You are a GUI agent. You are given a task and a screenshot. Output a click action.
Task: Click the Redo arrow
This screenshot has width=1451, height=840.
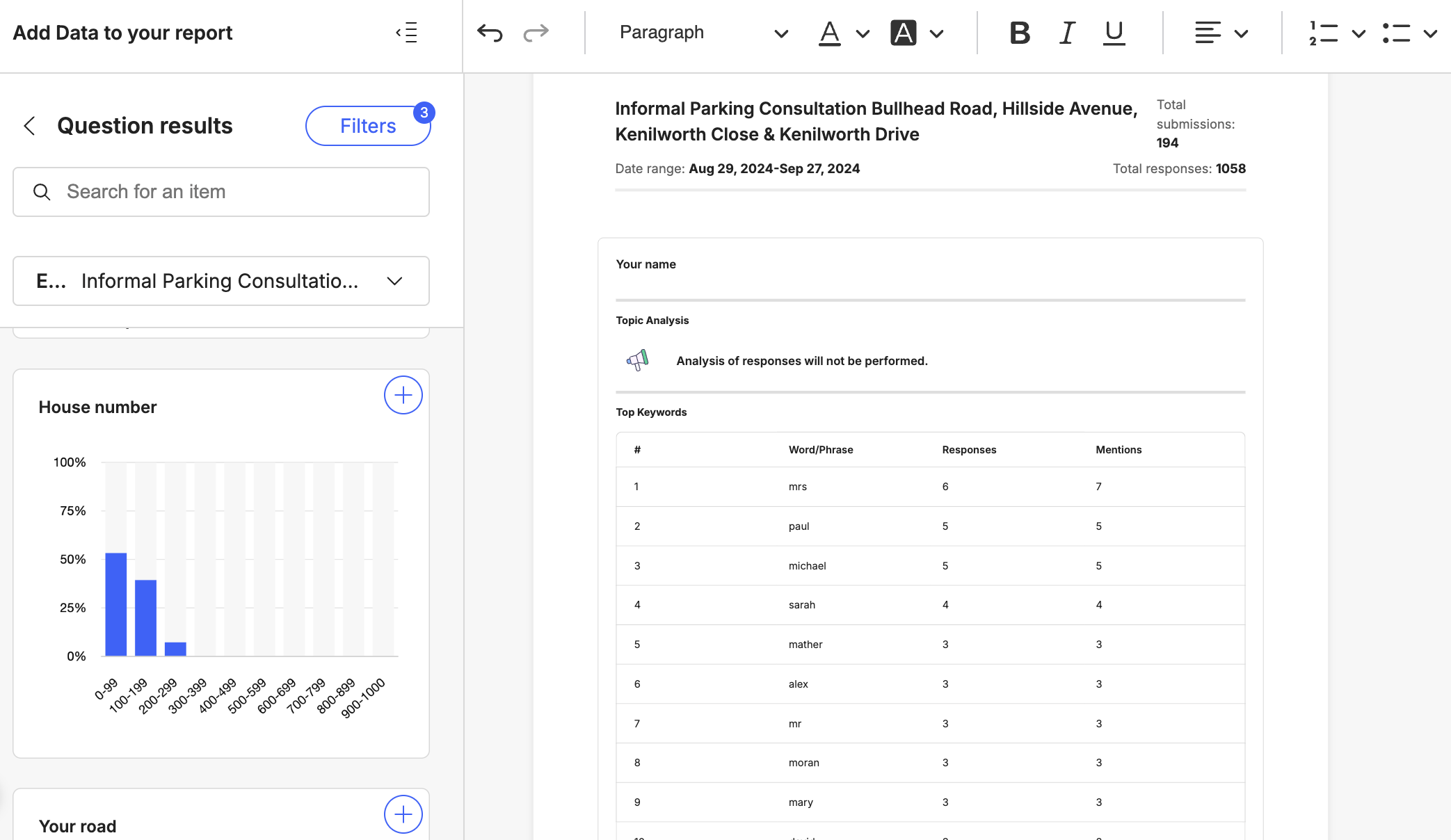point(536,33)
